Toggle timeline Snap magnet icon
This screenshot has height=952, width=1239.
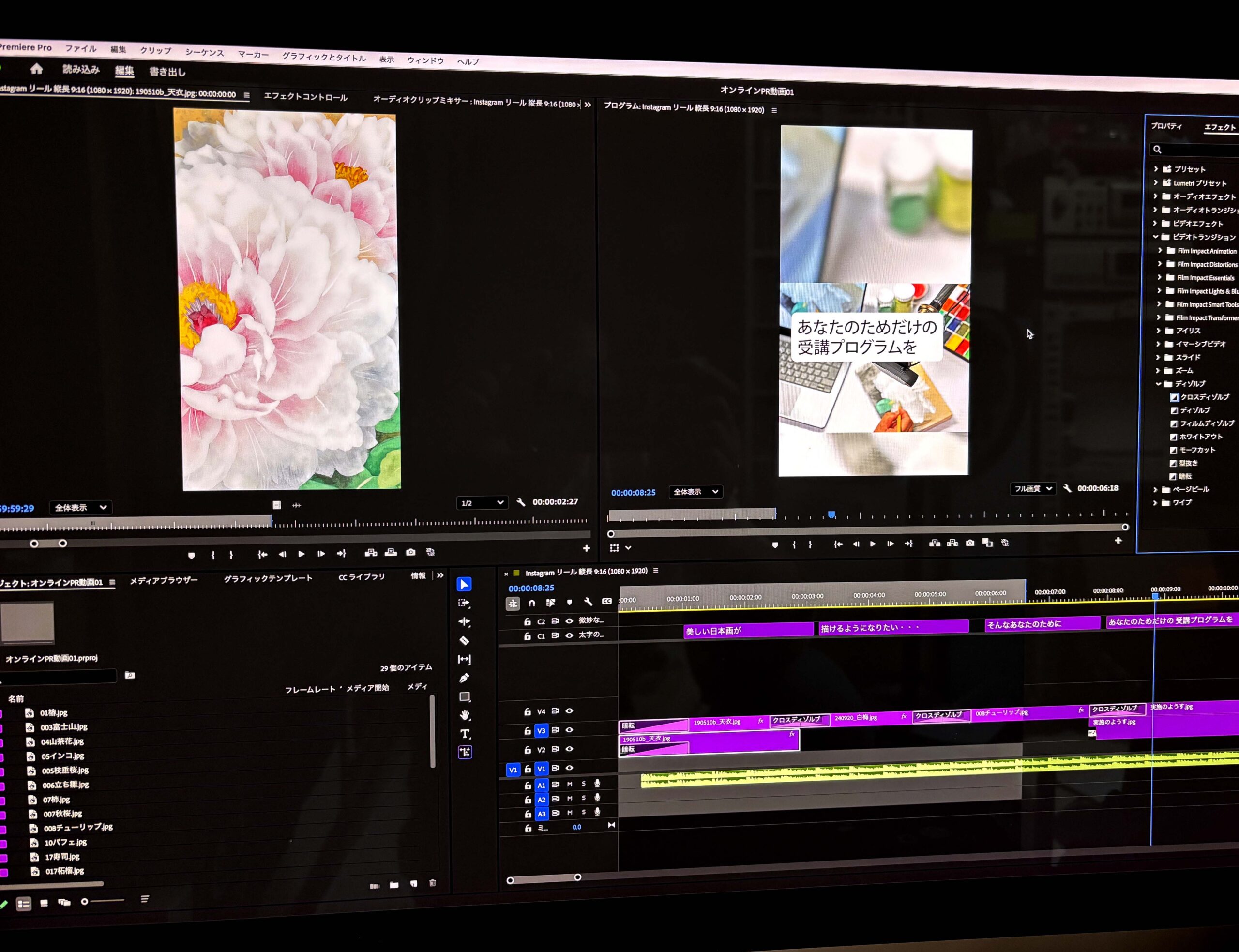[x=531, y=603]
